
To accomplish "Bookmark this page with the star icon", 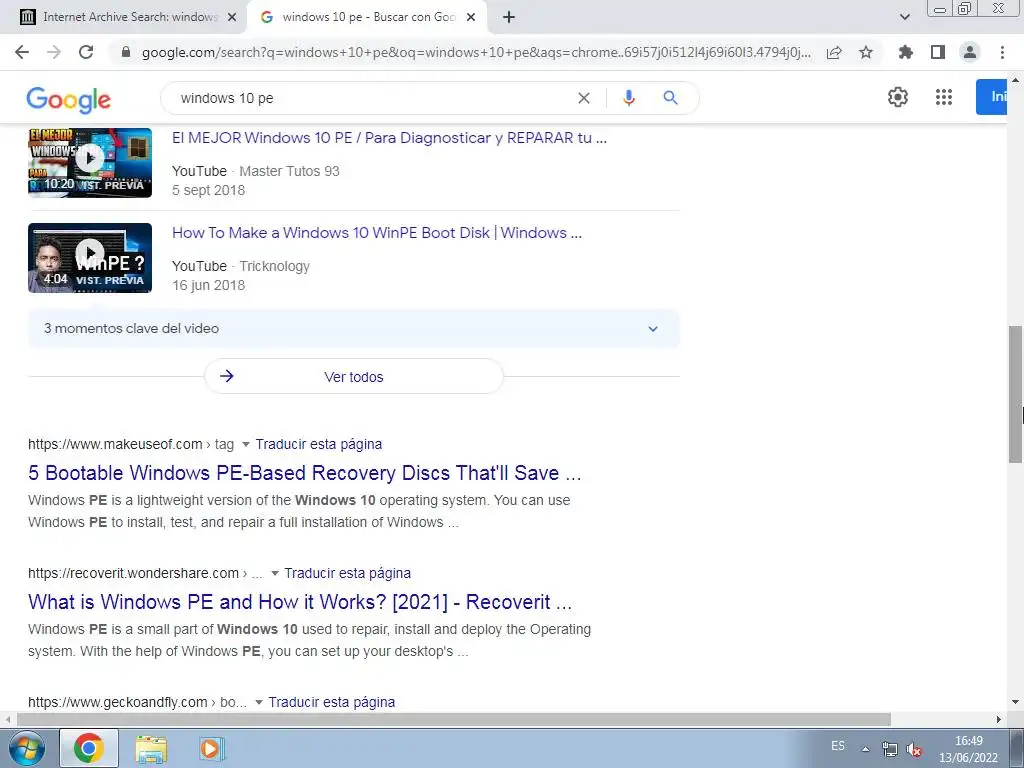I will pos(866,52).
